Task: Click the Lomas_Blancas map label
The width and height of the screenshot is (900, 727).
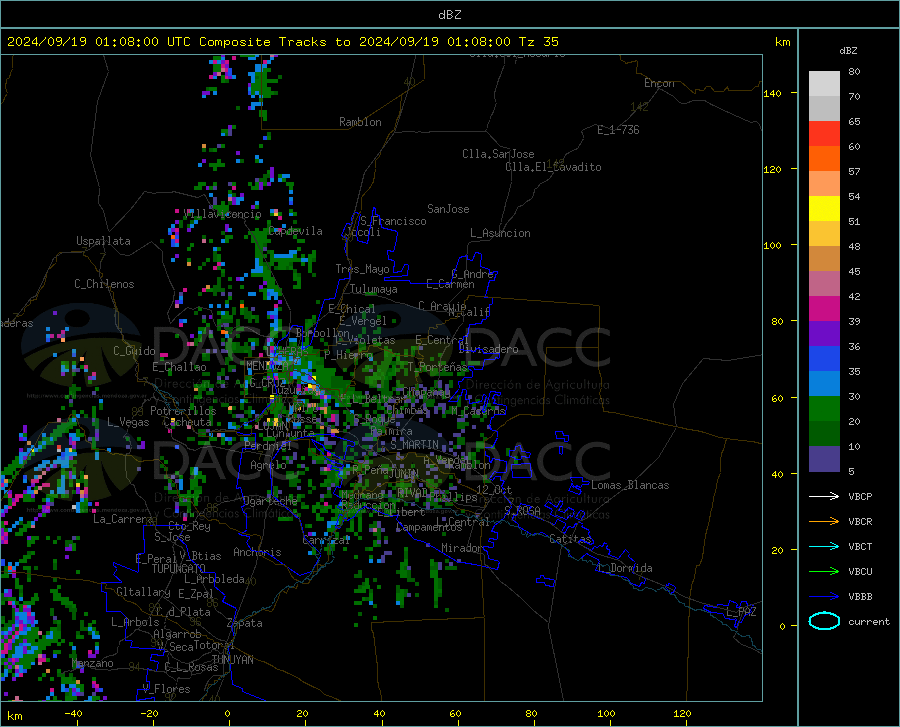Action: (630, 485)
